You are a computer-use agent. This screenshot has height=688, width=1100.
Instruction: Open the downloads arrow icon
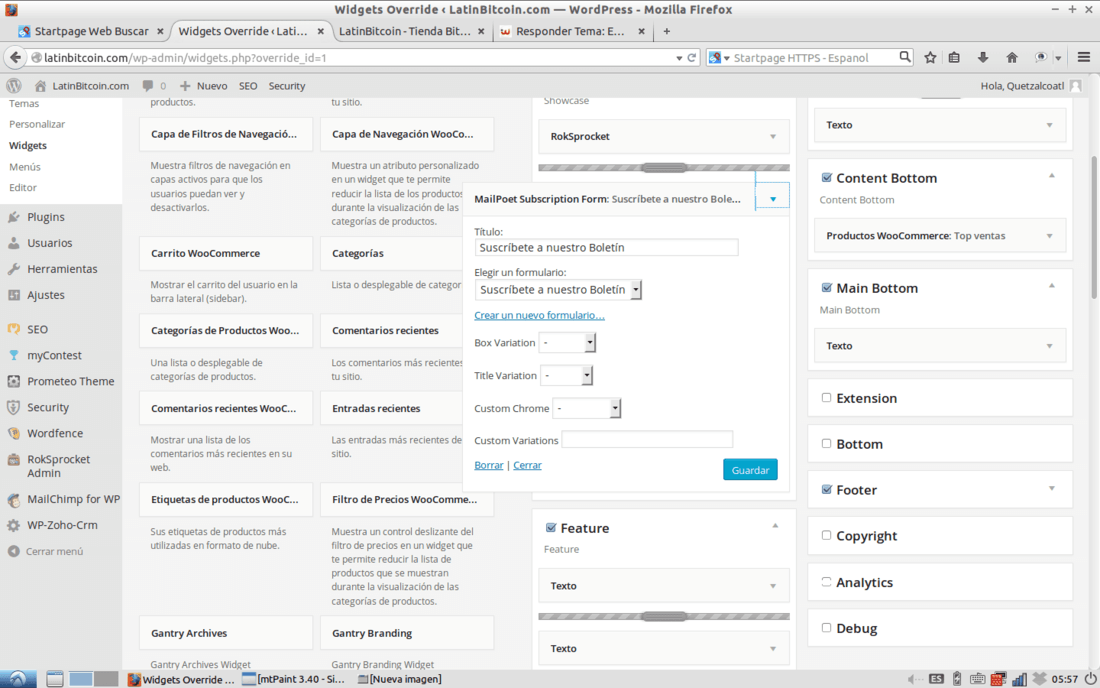983,58
